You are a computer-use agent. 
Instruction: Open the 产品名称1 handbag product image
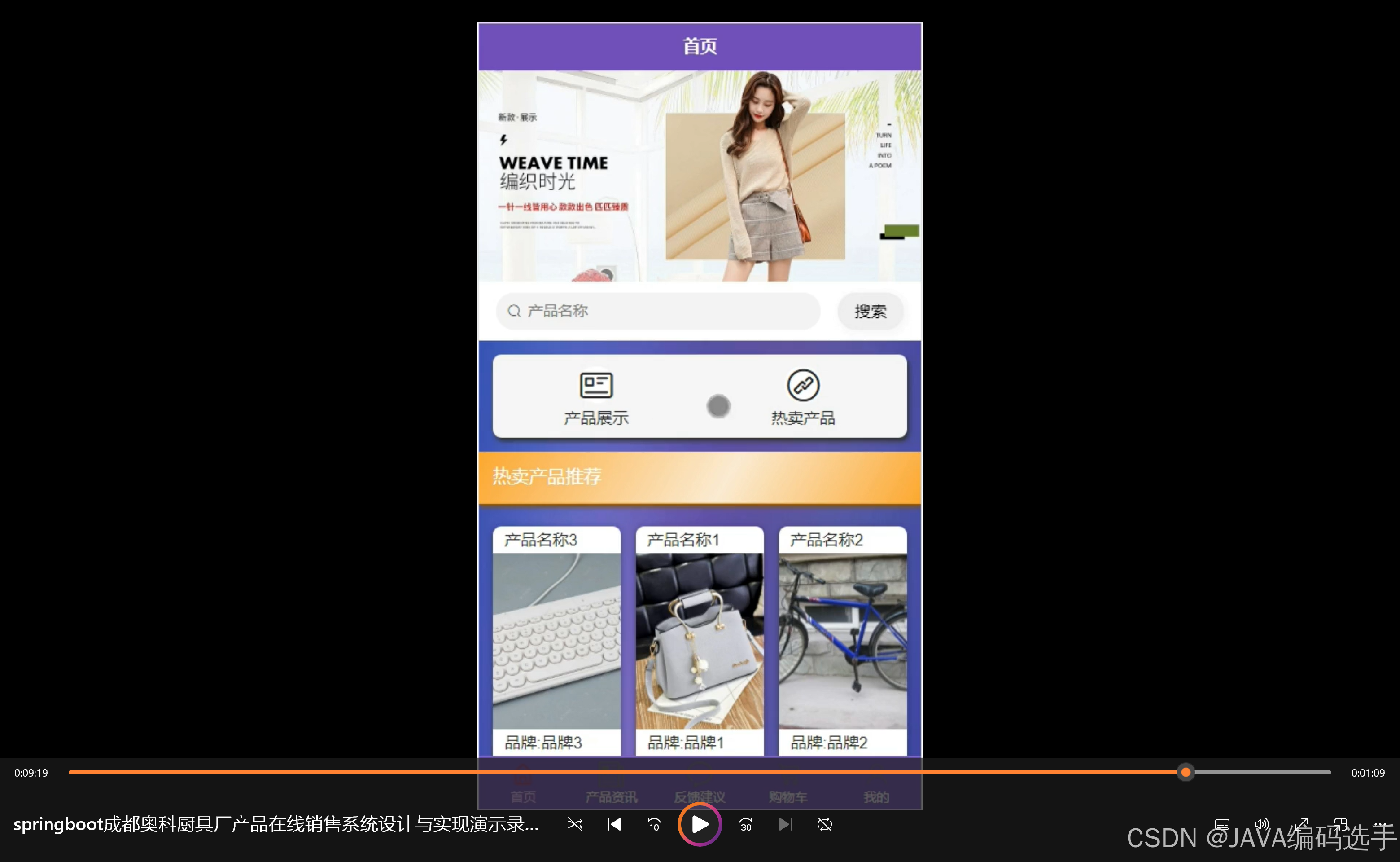pos(700,641)
